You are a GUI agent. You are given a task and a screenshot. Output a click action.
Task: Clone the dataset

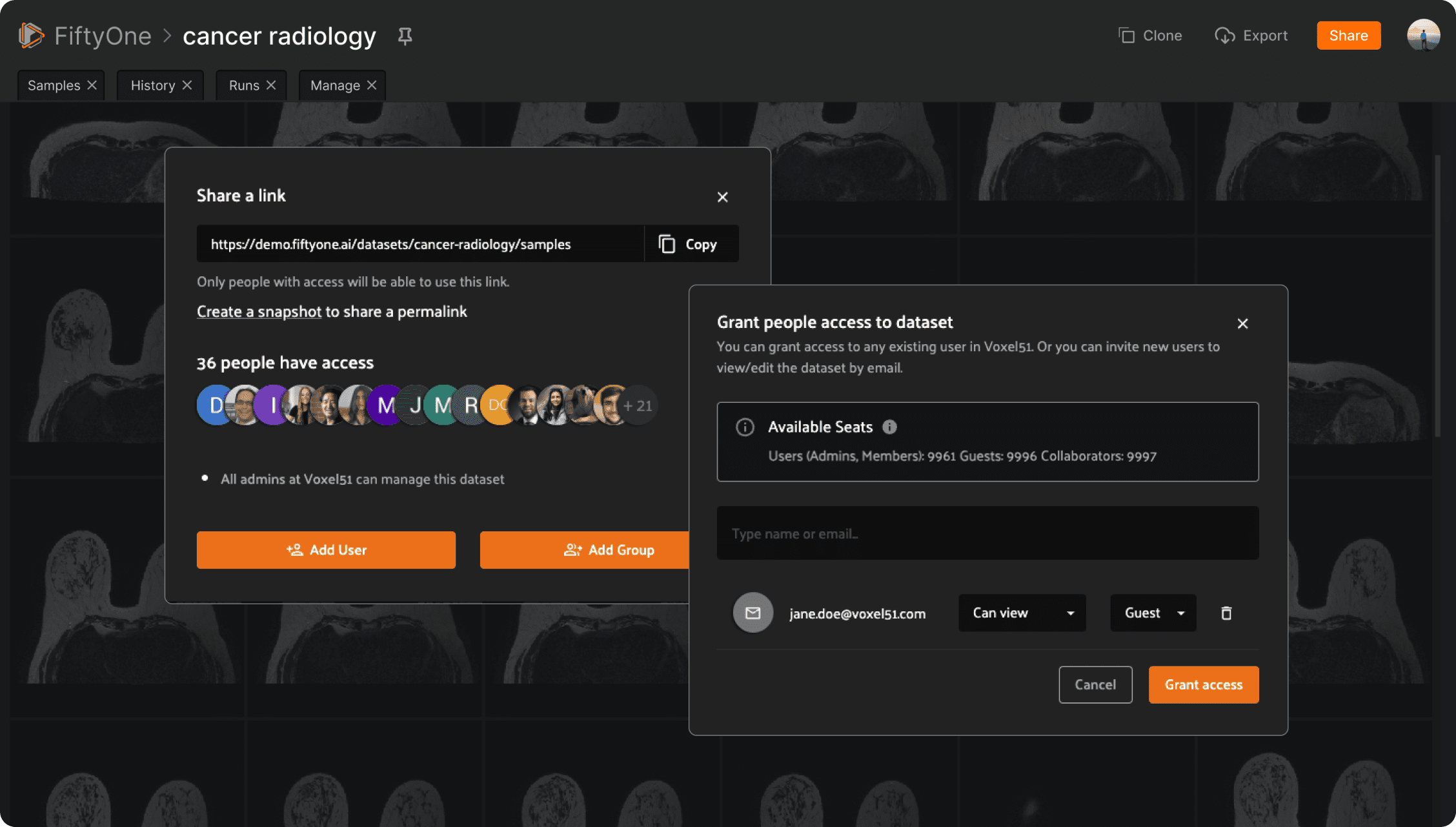click(x=1150, y=36)
